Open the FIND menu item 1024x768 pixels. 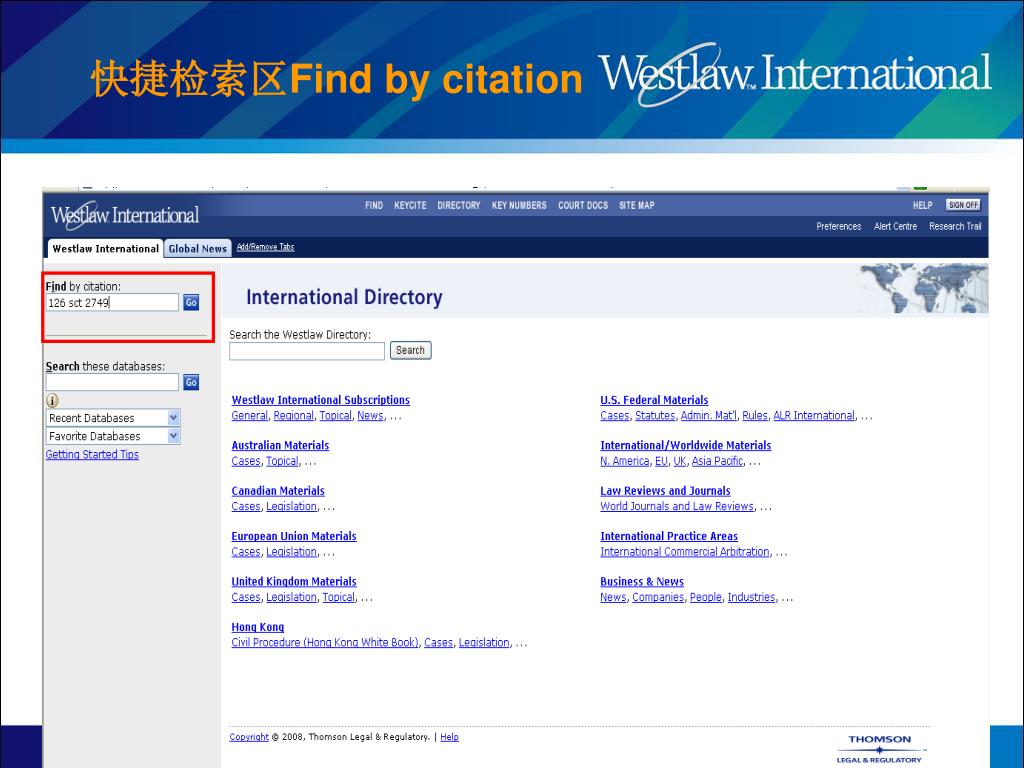[374, 205]
